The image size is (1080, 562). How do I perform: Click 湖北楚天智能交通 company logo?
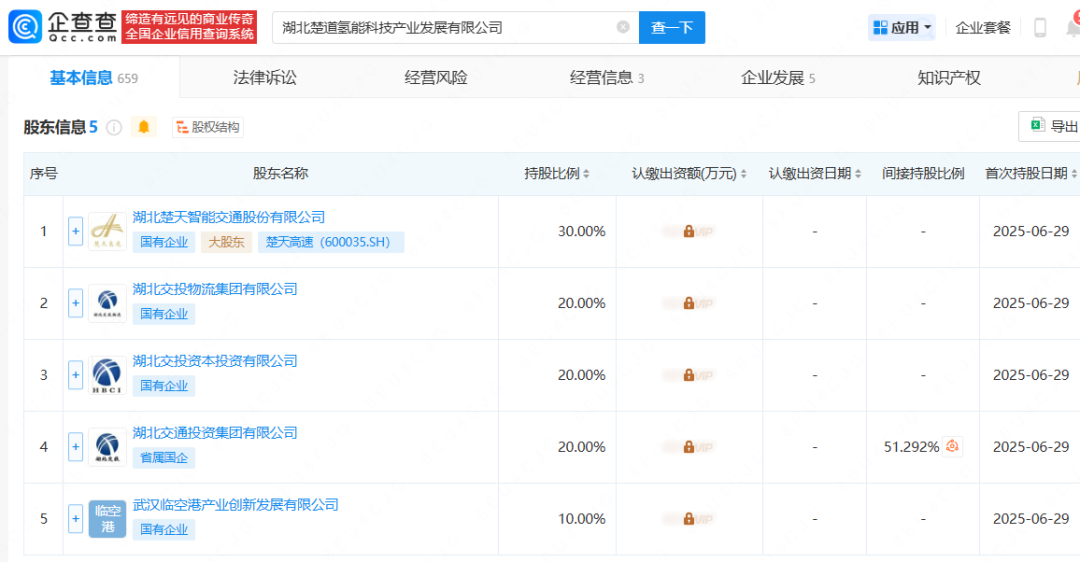click(107, 231)
